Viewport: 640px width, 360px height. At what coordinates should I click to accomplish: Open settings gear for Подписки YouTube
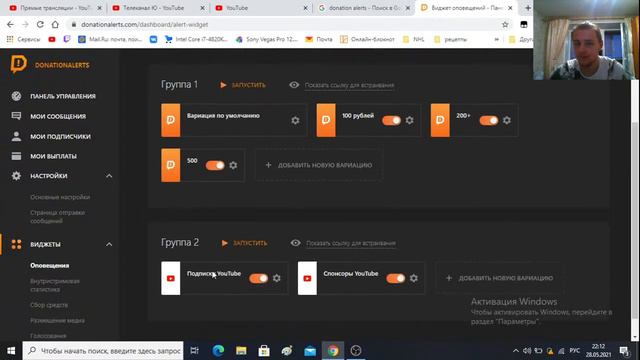coord(276,278)
